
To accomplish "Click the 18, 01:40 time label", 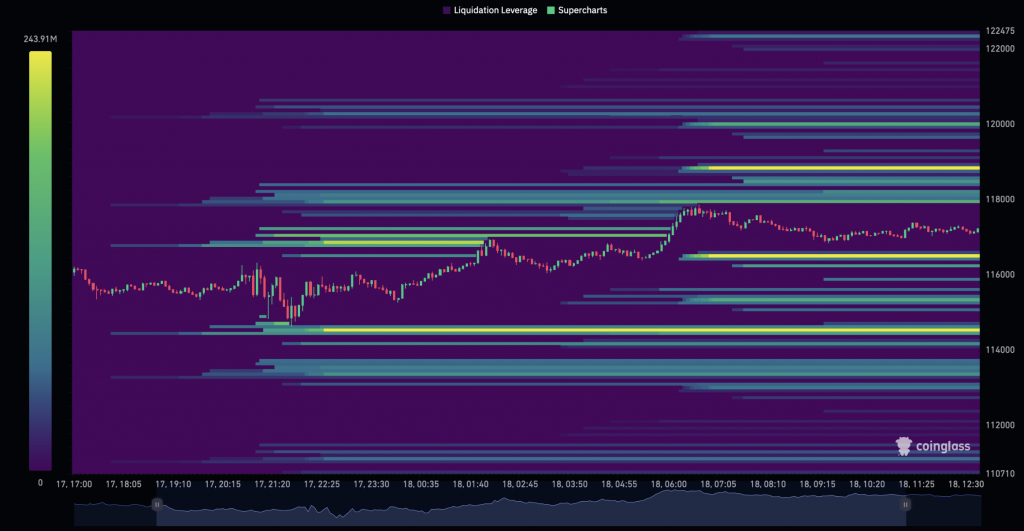I will click(x=470, y=484).
